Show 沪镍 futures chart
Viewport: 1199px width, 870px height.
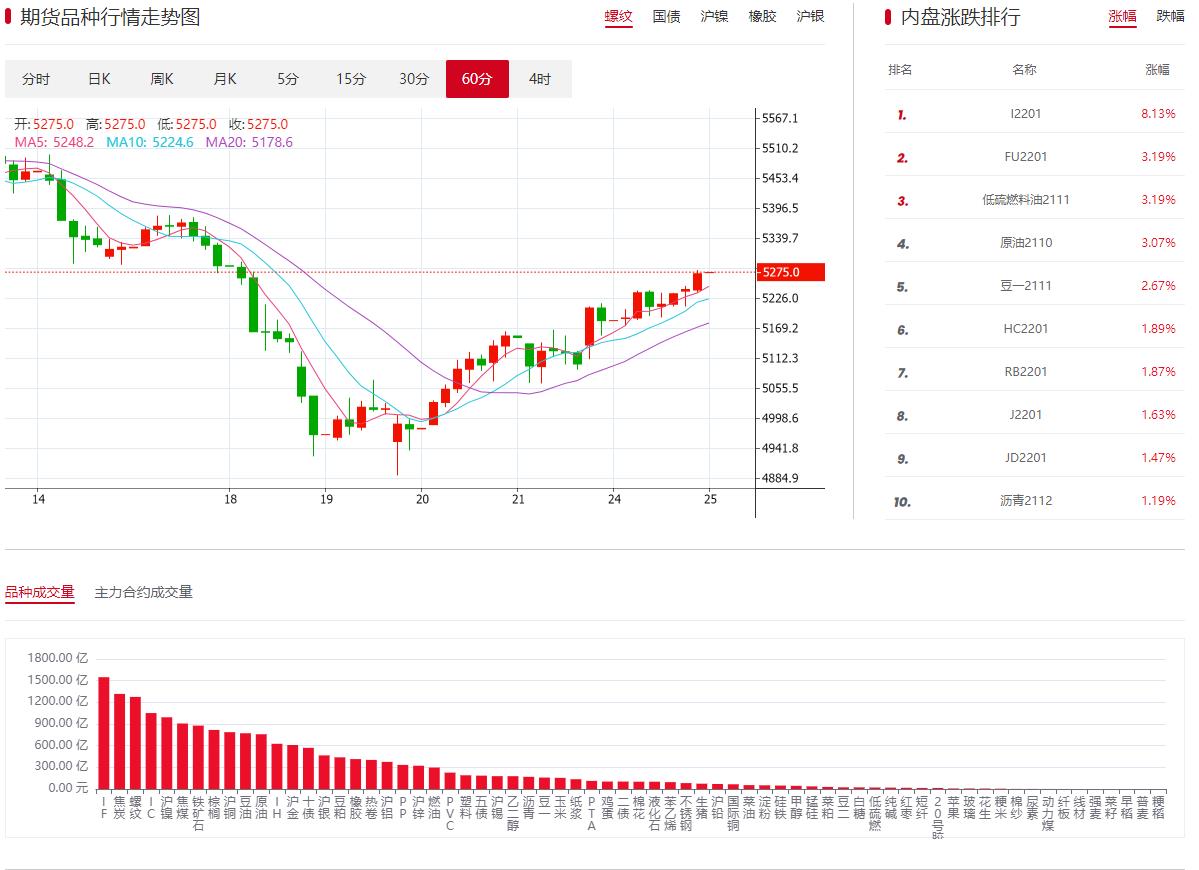(x=714, y=16)
